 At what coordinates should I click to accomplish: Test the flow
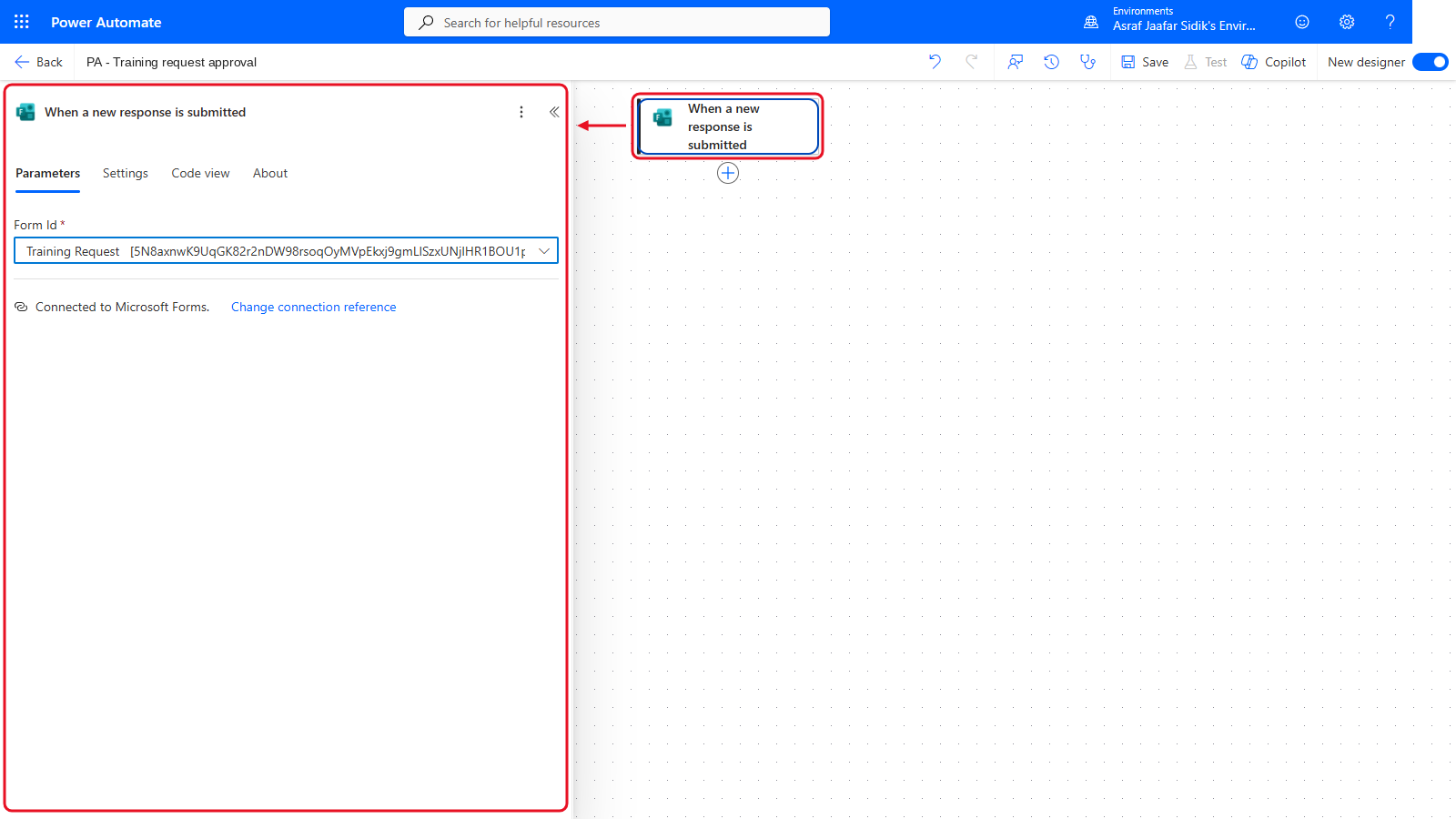pyautogui.click(x=1205, y=62)
